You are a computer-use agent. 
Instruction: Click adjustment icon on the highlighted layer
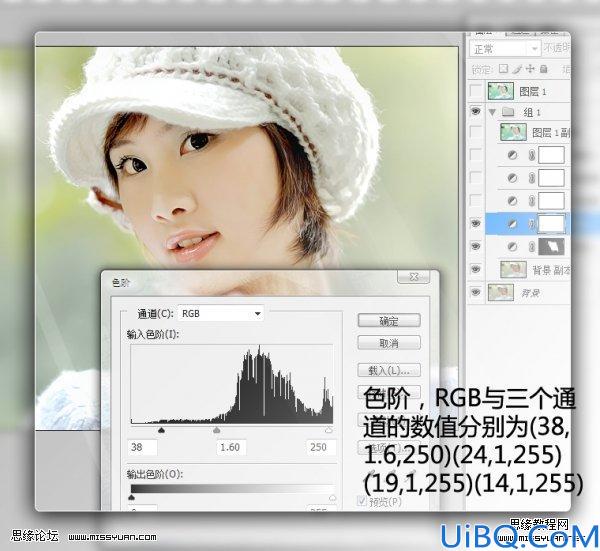512,224
